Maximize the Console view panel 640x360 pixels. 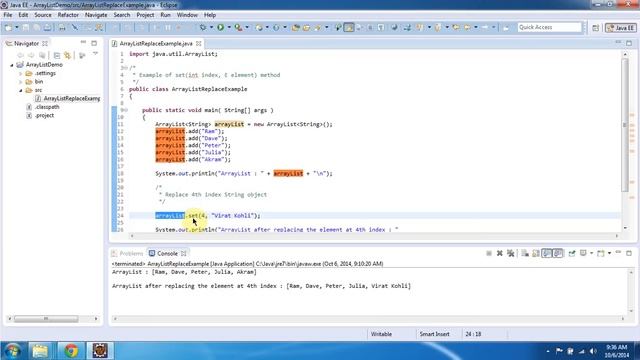point(629,253)
